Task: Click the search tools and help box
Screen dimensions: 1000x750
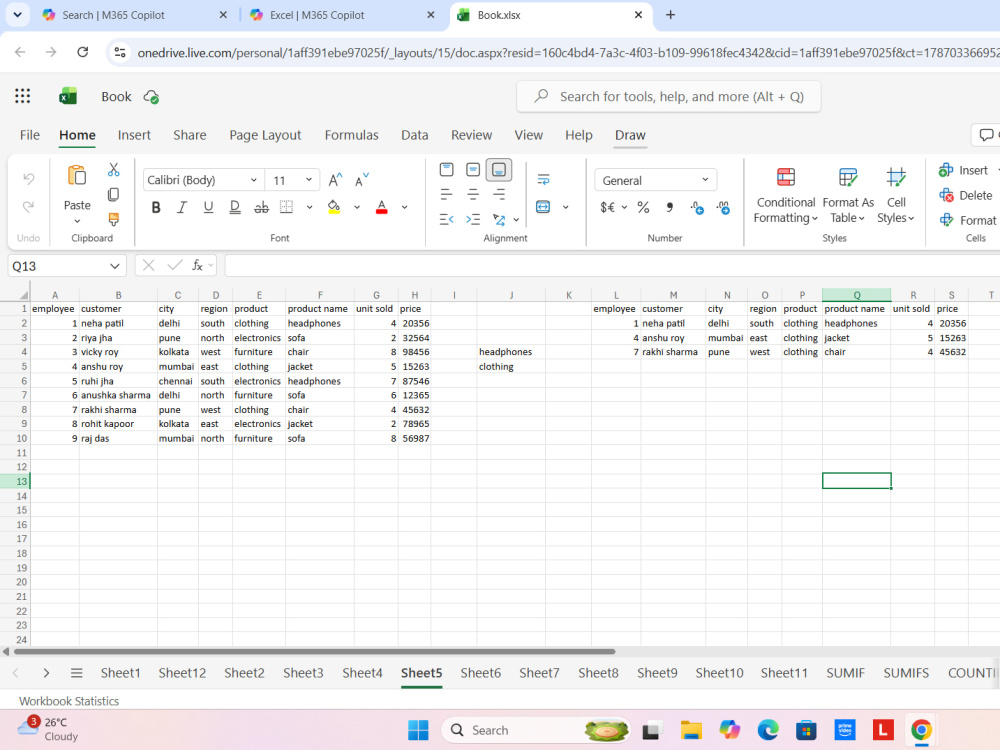Action: (668, 96)
